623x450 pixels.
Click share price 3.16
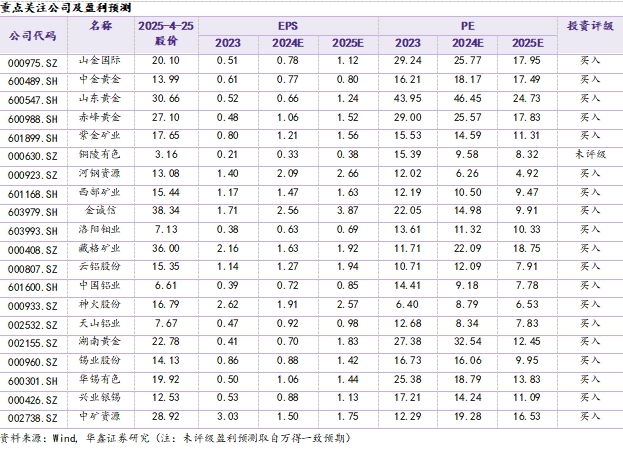[166, 154]
